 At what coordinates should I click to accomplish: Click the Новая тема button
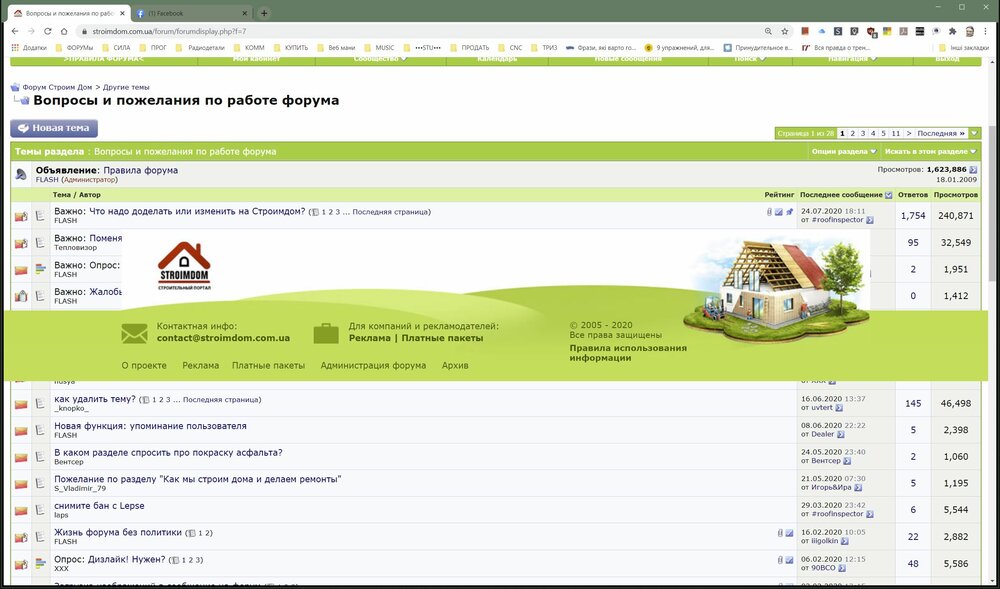[54, 128]
